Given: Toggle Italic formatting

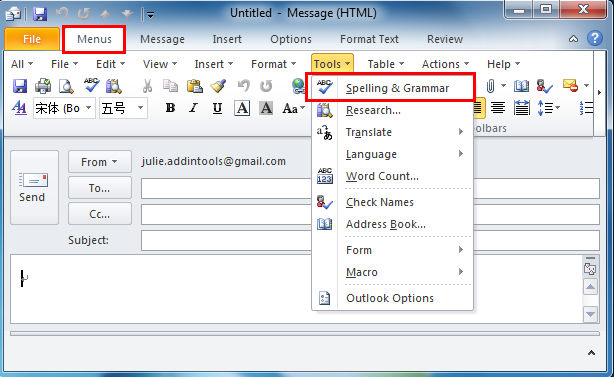Looking at the screenshot, I should tap(193, 108).
